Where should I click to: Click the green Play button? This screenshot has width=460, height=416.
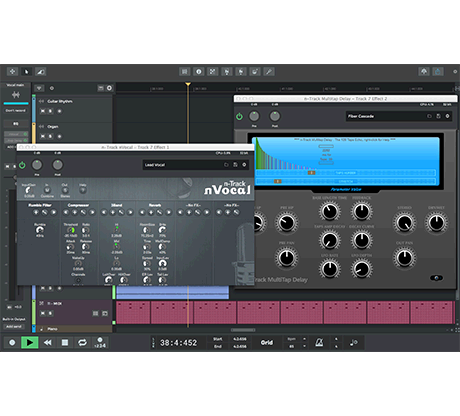tap(30, 342)
